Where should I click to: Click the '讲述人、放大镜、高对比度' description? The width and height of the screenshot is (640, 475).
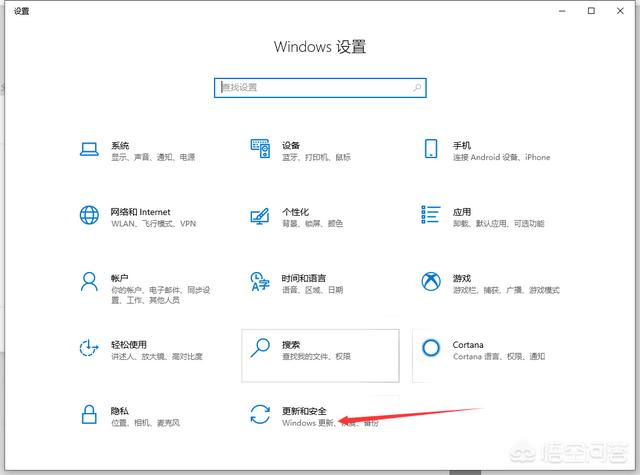[157, 356]
